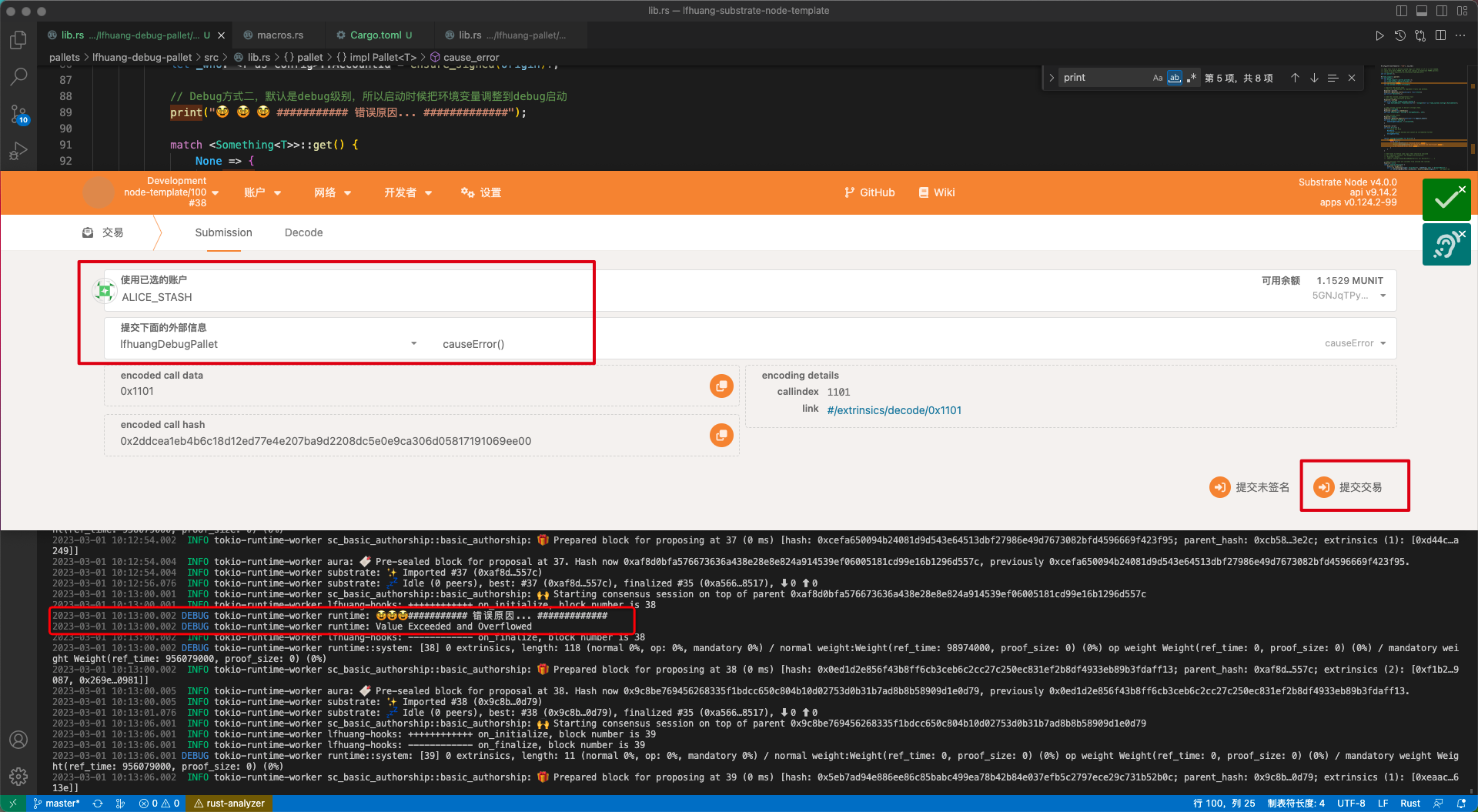
Task: Open the lfhuangDebugPallet pallet dropdown
Action: pyautogui.click(x=414, y=343)
